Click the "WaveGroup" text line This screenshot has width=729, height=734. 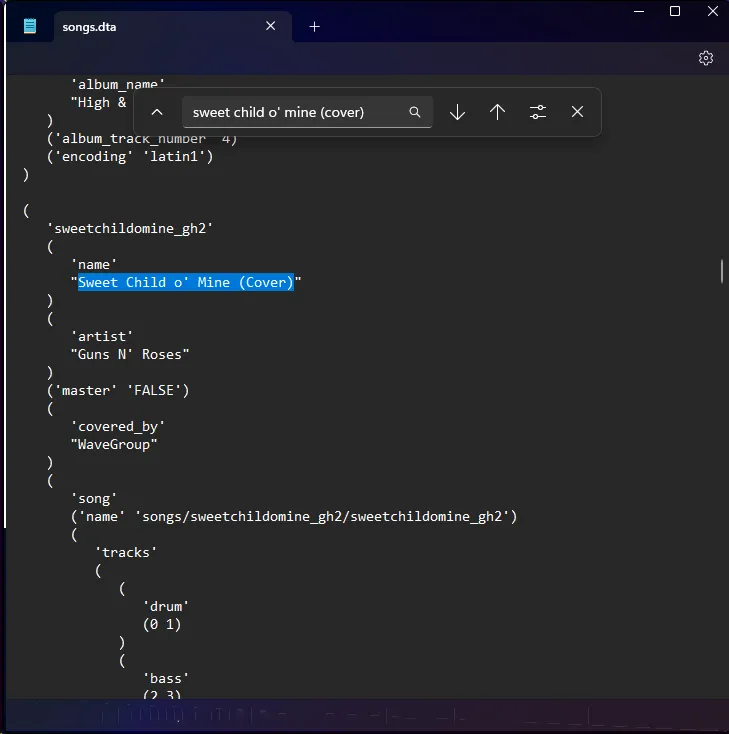pos(114,444)
